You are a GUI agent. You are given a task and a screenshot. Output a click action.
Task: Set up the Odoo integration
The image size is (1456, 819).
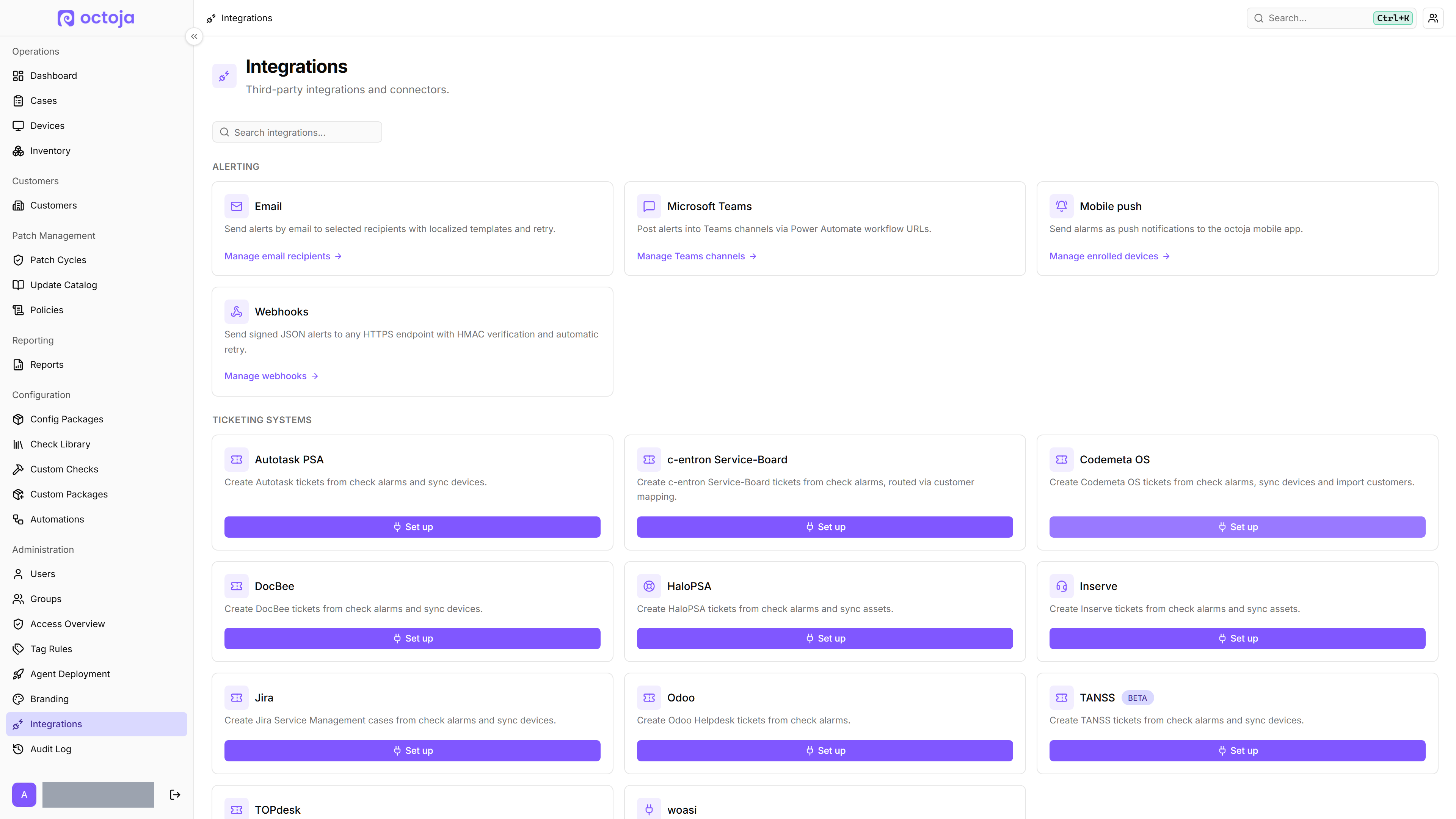tap(825, 751)
